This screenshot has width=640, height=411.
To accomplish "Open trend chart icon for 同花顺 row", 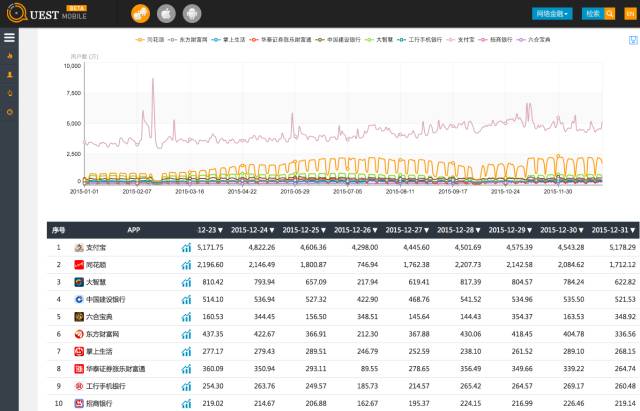I will [186, 265].
